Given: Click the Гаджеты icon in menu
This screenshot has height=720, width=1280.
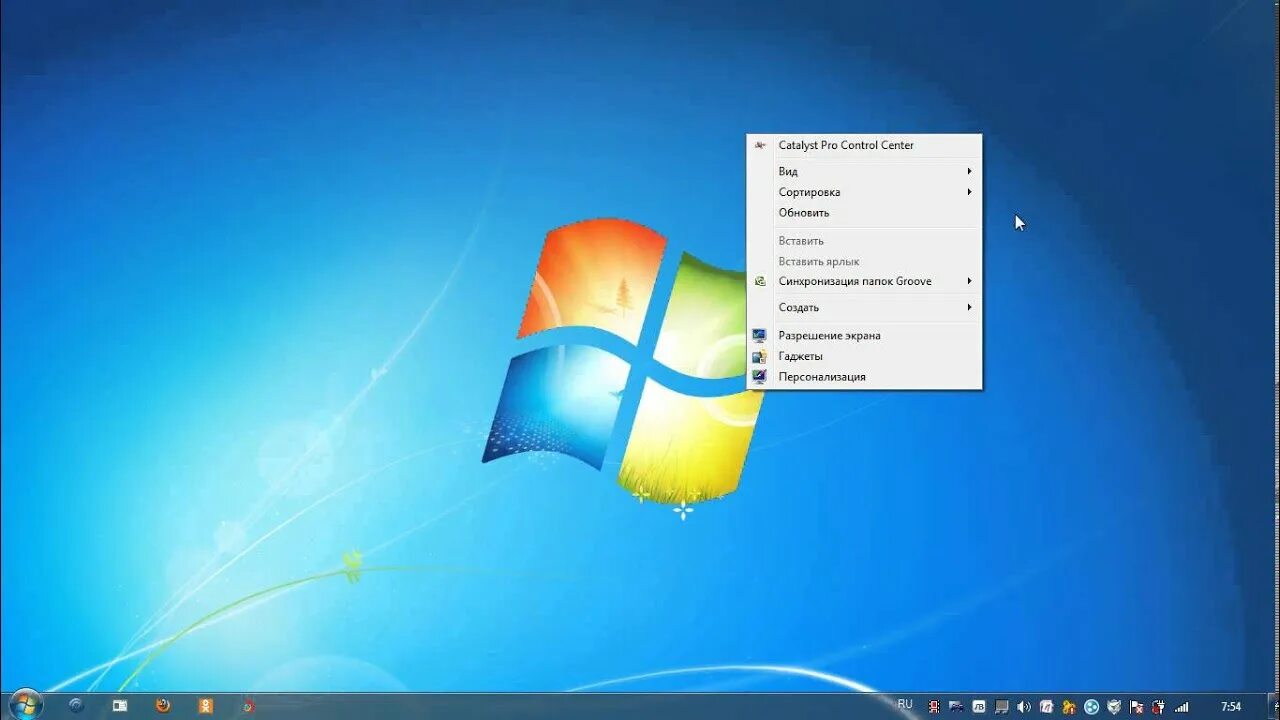Looking at the screenshot, I should (x=760, y=356).
